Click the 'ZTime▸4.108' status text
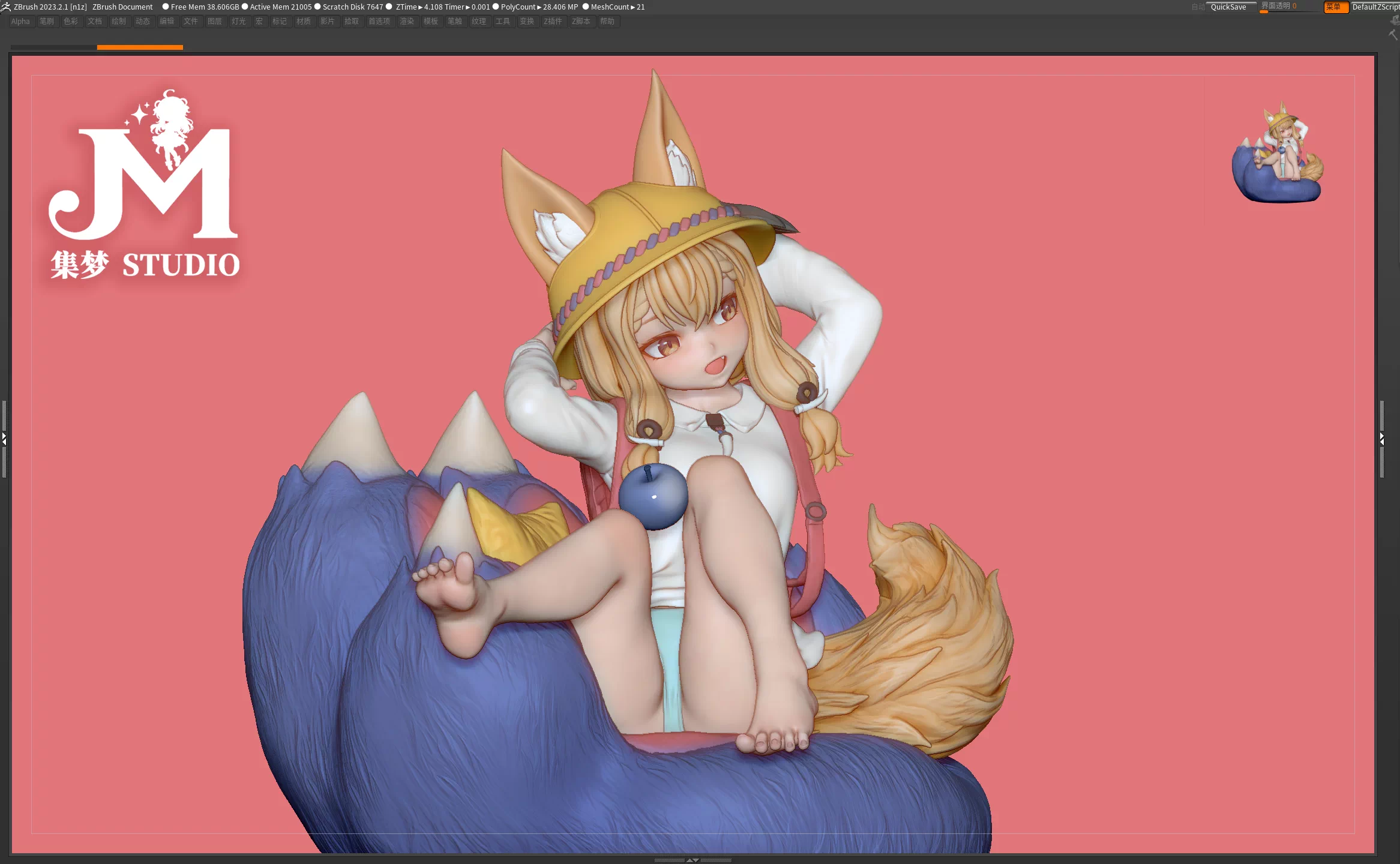The height and width of the screenshot is (864, 1400). click(x=419, y=7)
